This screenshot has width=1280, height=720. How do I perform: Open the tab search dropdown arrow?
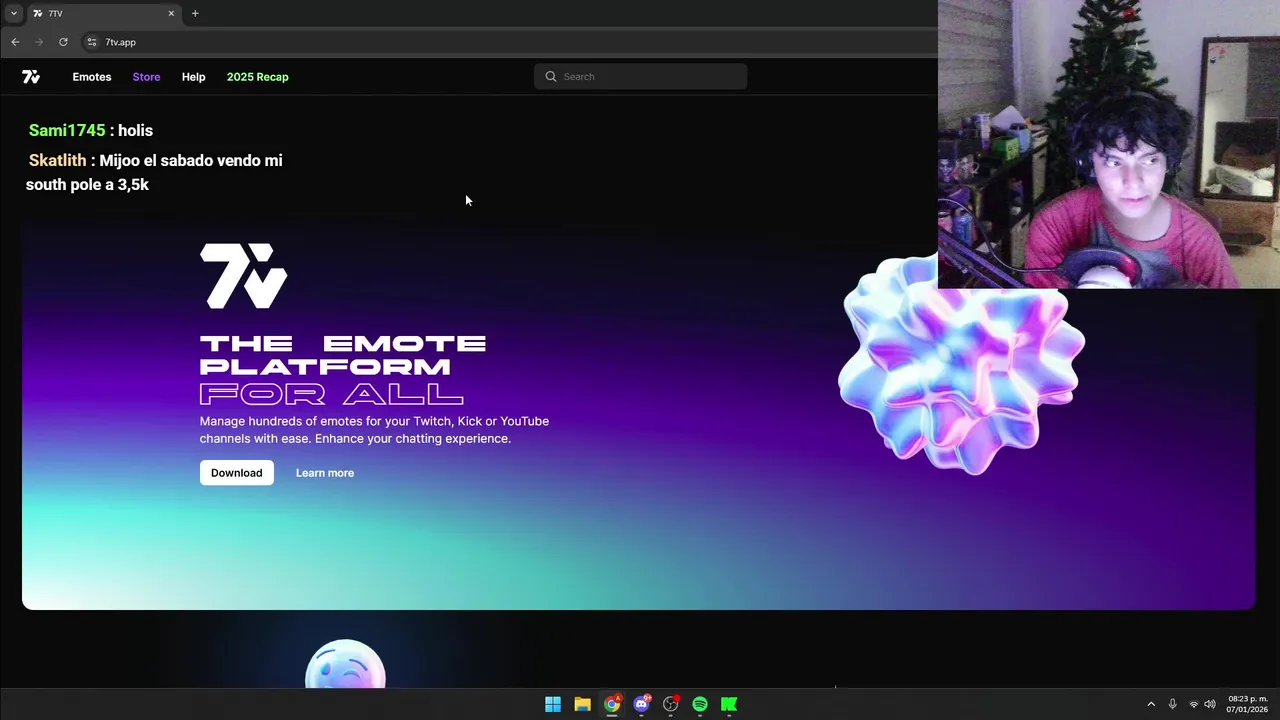click(x=13, y=13)
